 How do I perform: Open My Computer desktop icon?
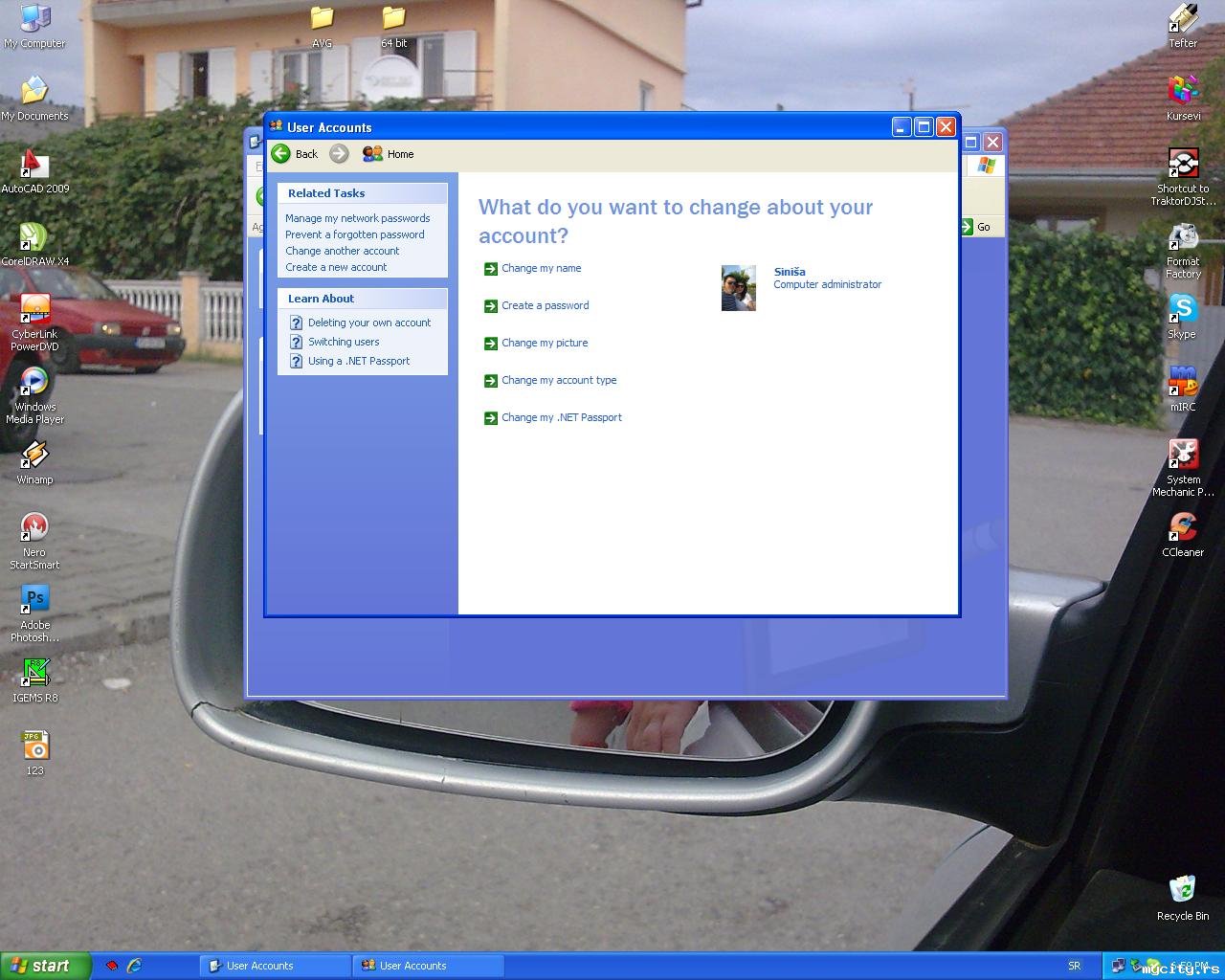(34, 26)
